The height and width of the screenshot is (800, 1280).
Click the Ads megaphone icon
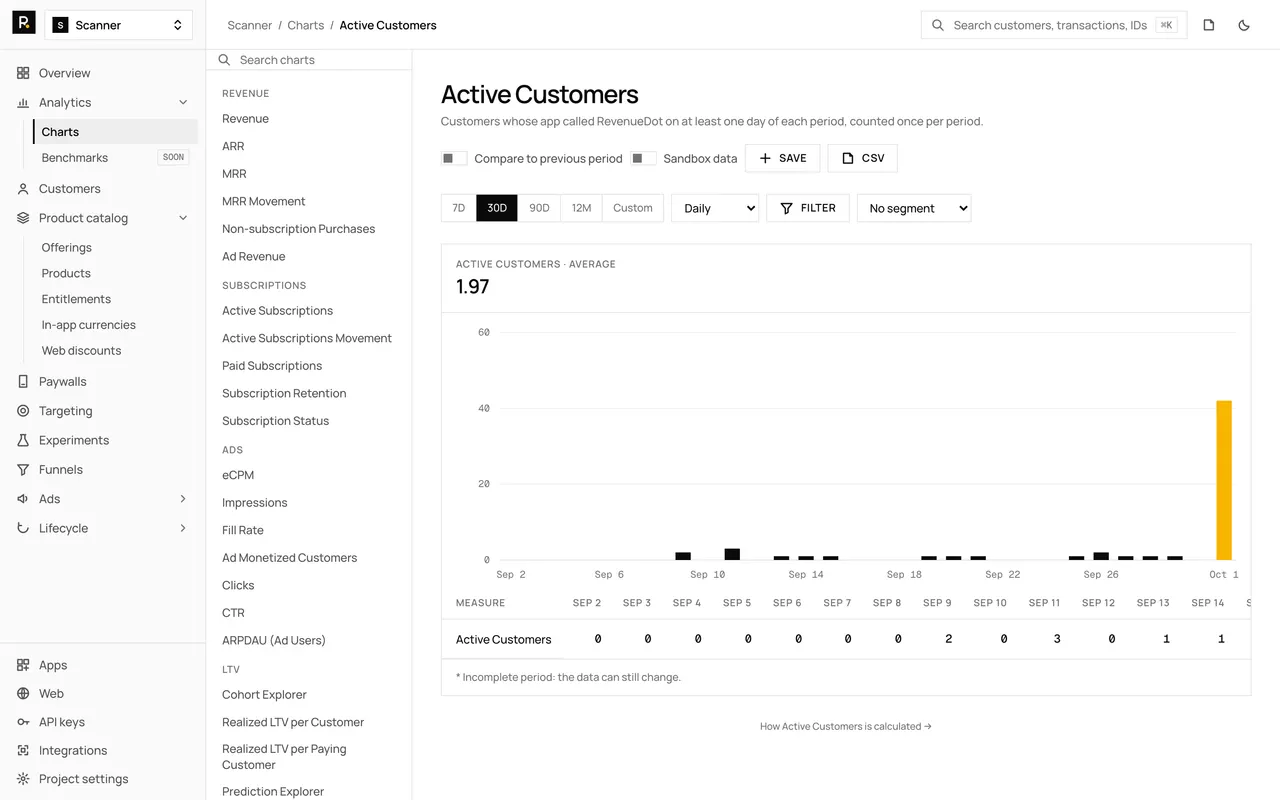[x=23, y=499]
